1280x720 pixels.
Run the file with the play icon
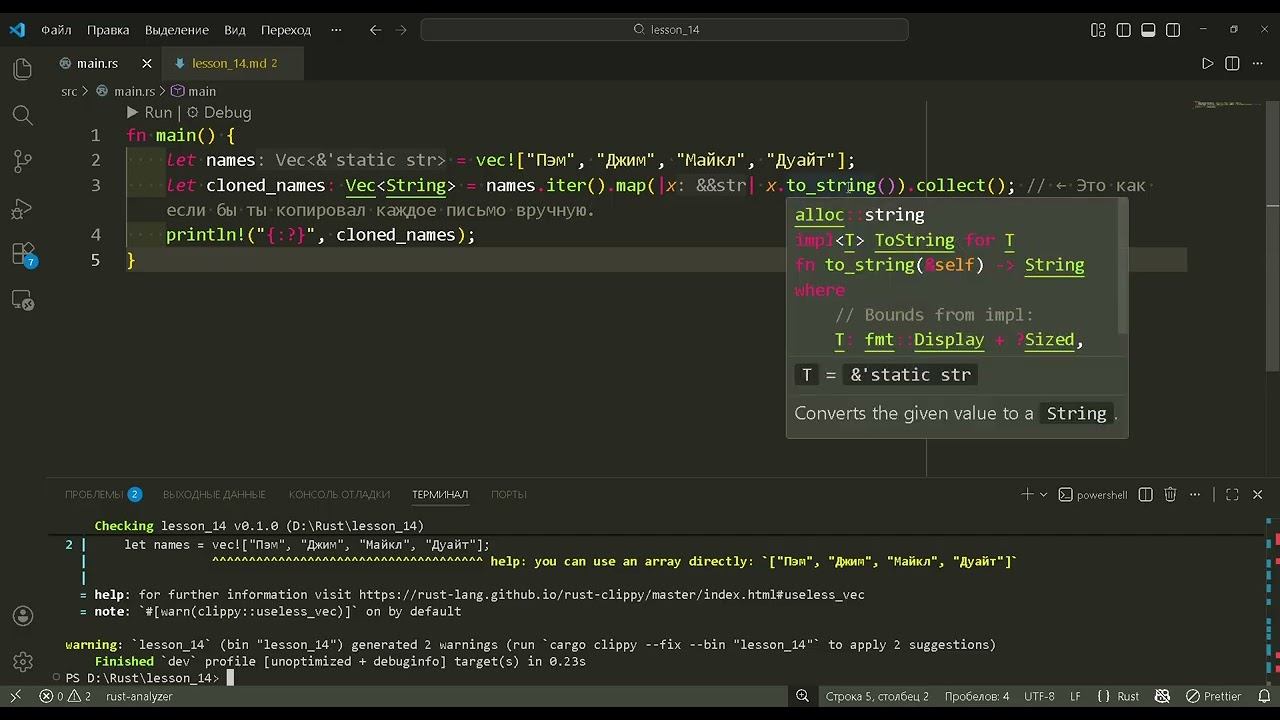1207,63
